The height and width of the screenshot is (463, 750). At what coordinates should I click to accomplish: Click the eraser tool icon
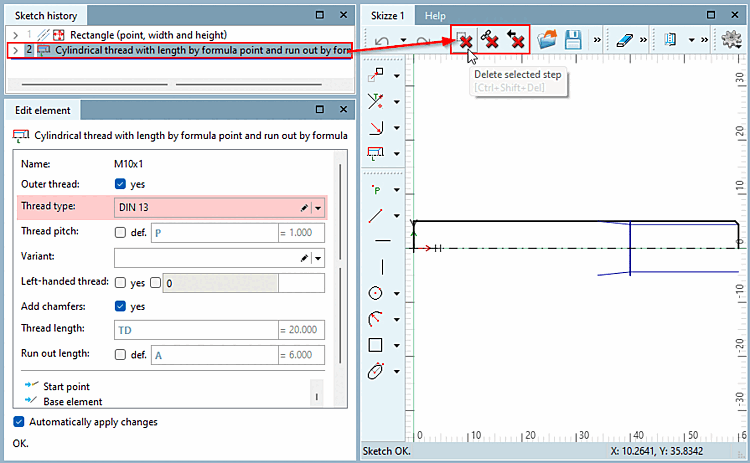pyautogui.click(x=624, y=40)
